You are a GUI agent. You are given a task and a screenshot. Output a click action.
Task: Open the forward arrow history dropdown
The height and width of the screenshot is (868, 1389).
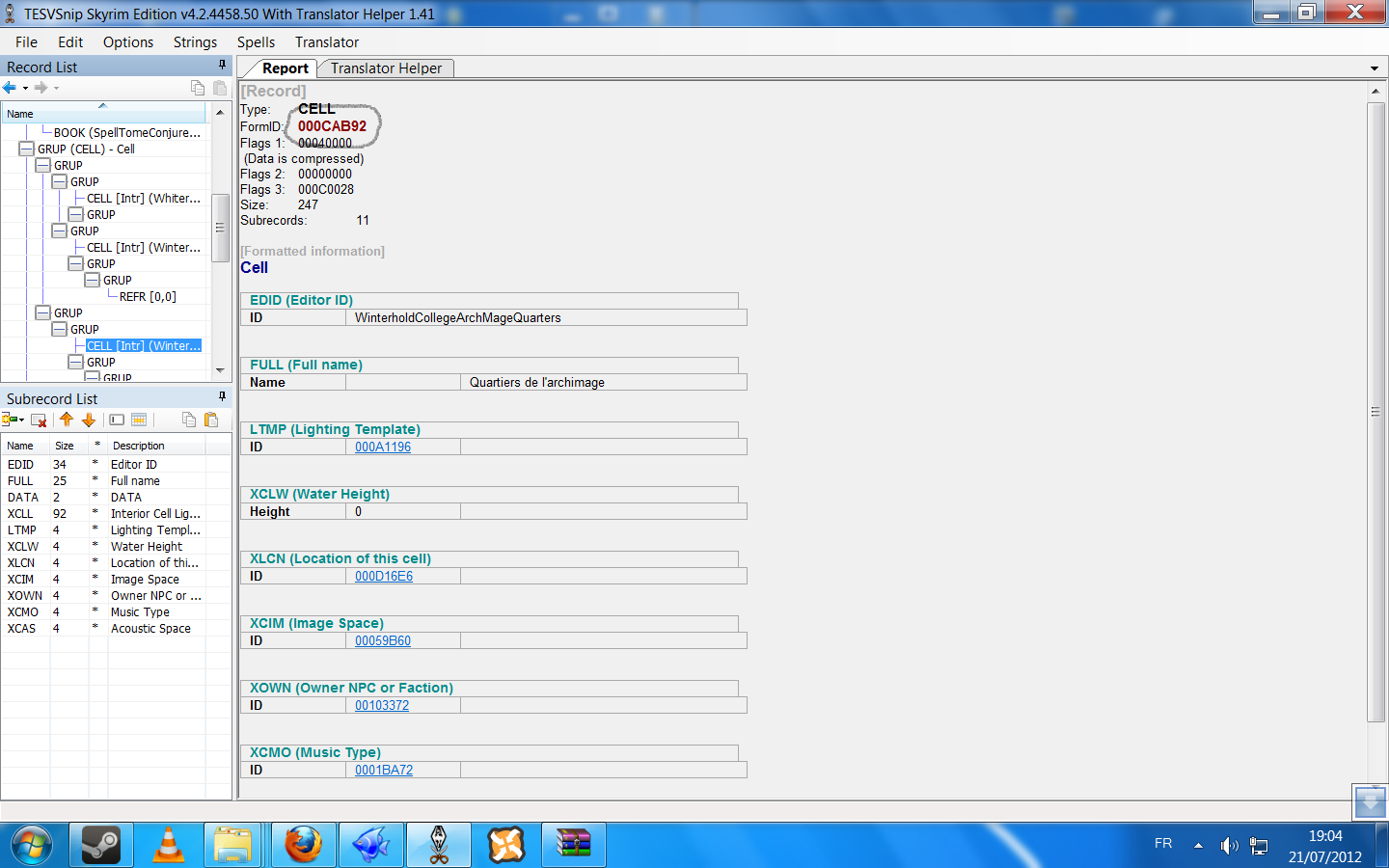56,88
